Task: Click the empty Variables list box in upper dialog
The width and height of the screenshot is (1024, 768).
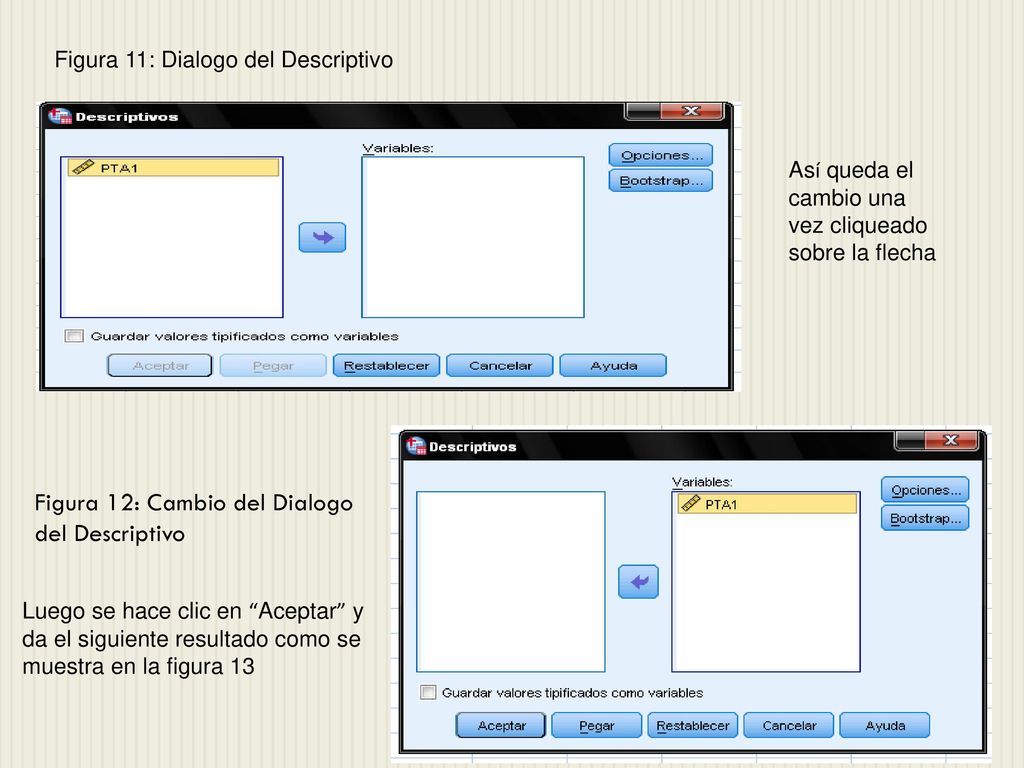Action: click(x=473, y=237)
